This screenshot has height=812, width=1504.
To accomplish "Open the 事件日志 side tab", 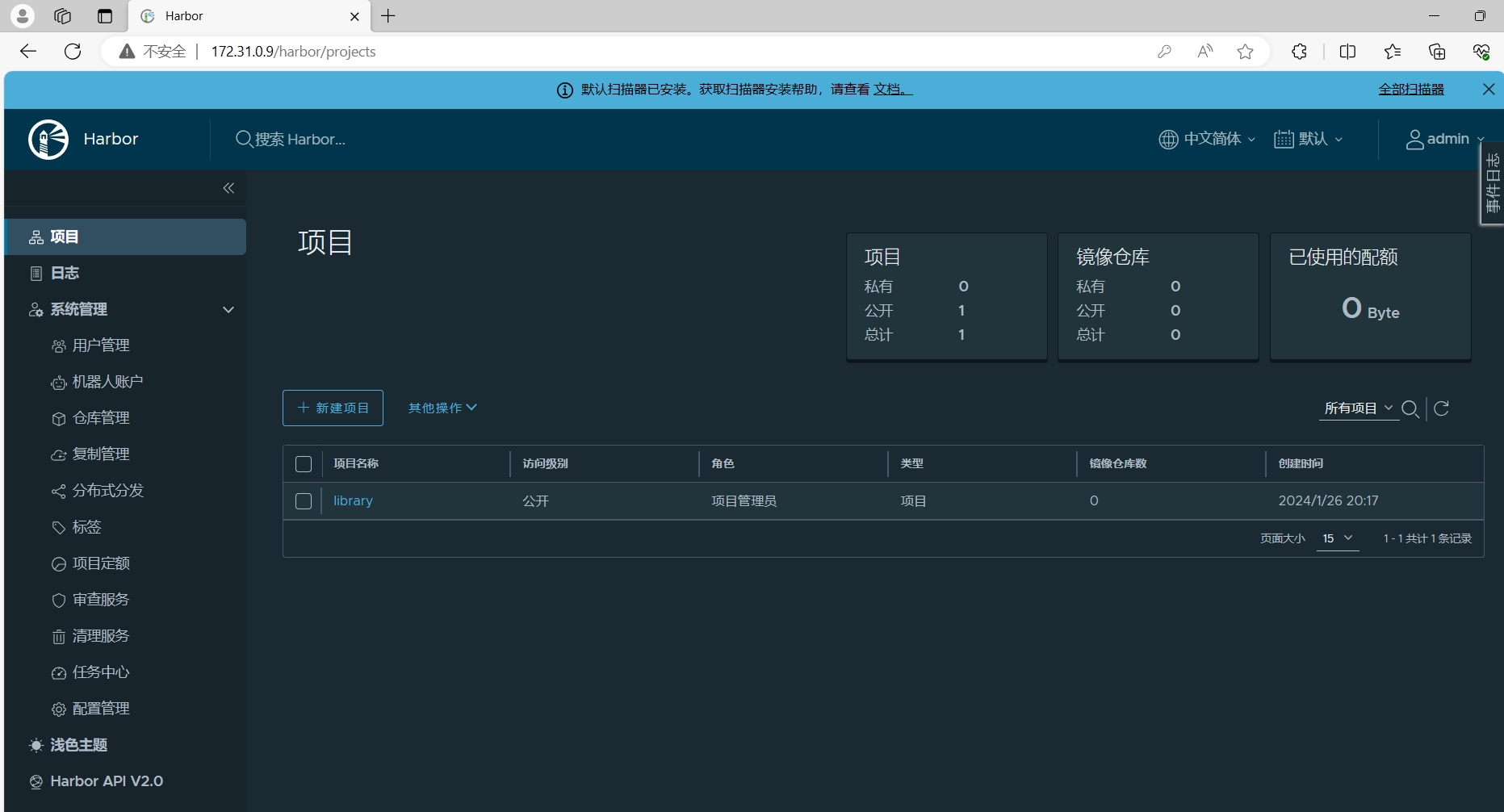I will [1493, 184].
